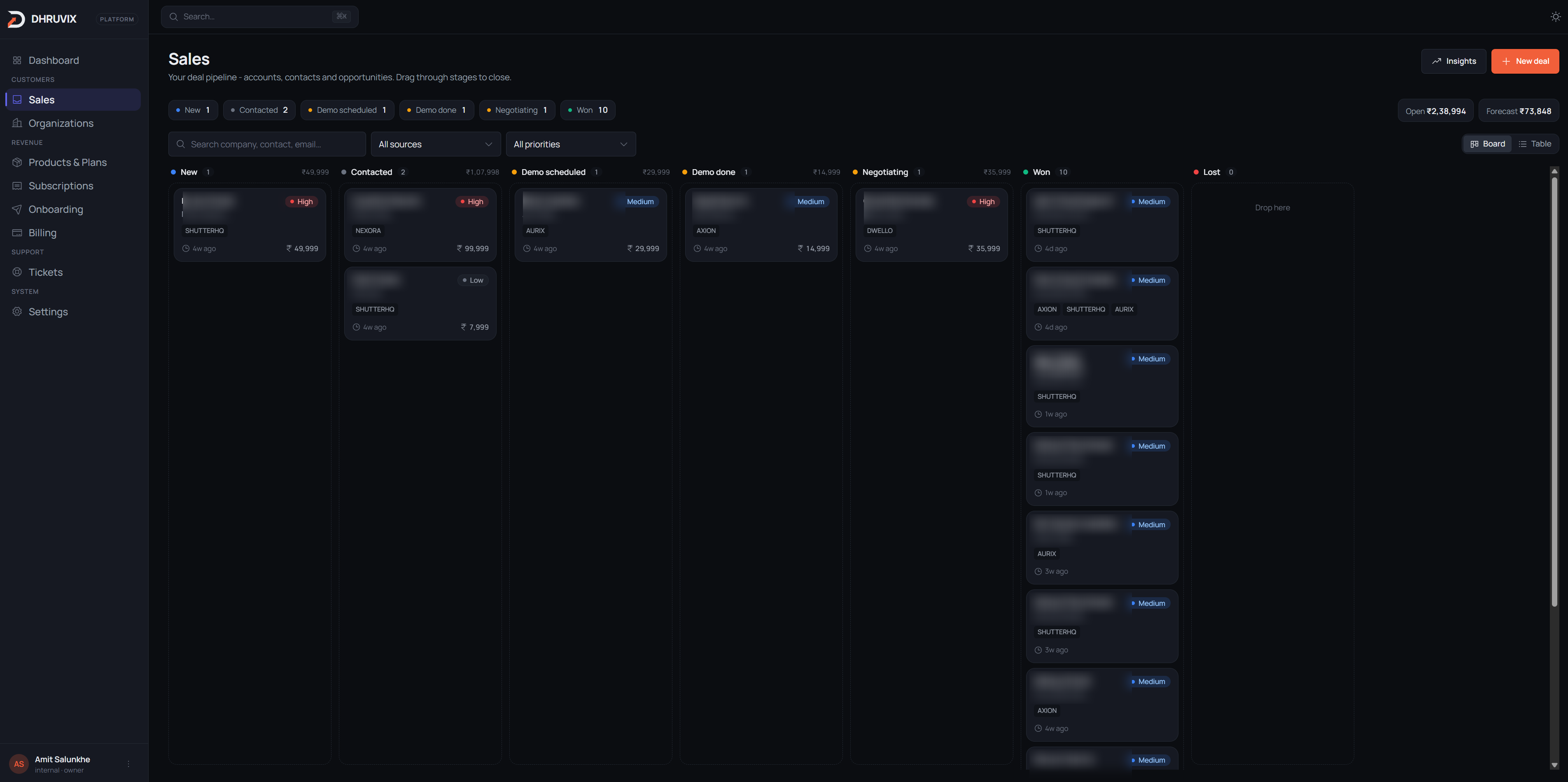Screen dimensions: 1568x782
Task: Click the Onboarding paper plane icon
Action: (x=17, y=209)
